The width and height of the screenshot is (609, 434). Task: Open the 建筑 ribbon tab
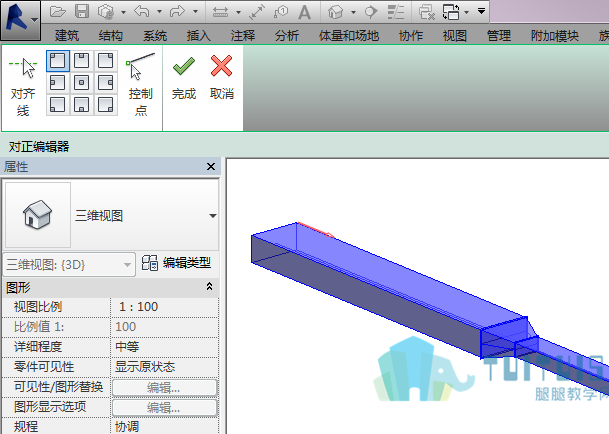(x=67, y=36)
